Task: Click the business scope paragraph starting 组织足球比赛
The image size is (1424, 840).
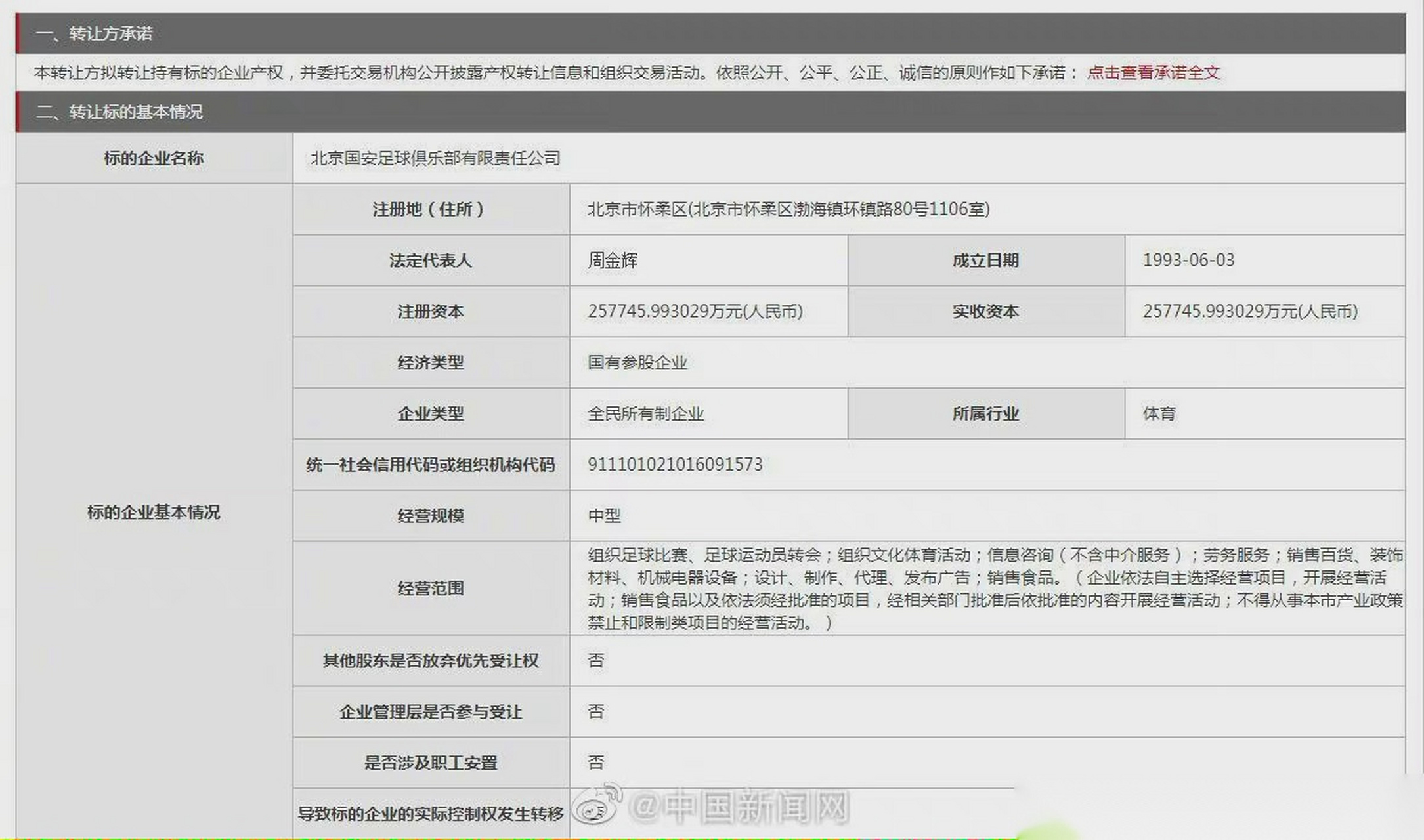Action: pyautogui.click(x=995, y=589)
